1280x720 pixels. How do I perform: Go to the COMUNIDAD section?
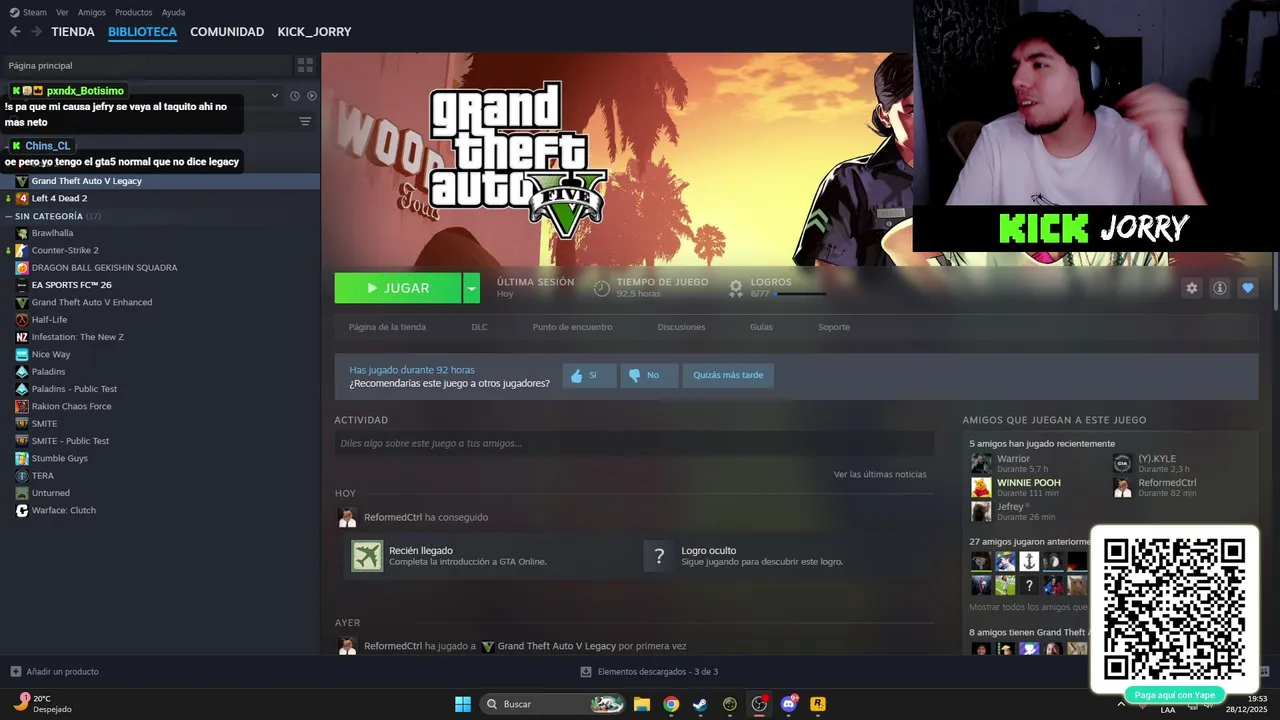(227, 32)
